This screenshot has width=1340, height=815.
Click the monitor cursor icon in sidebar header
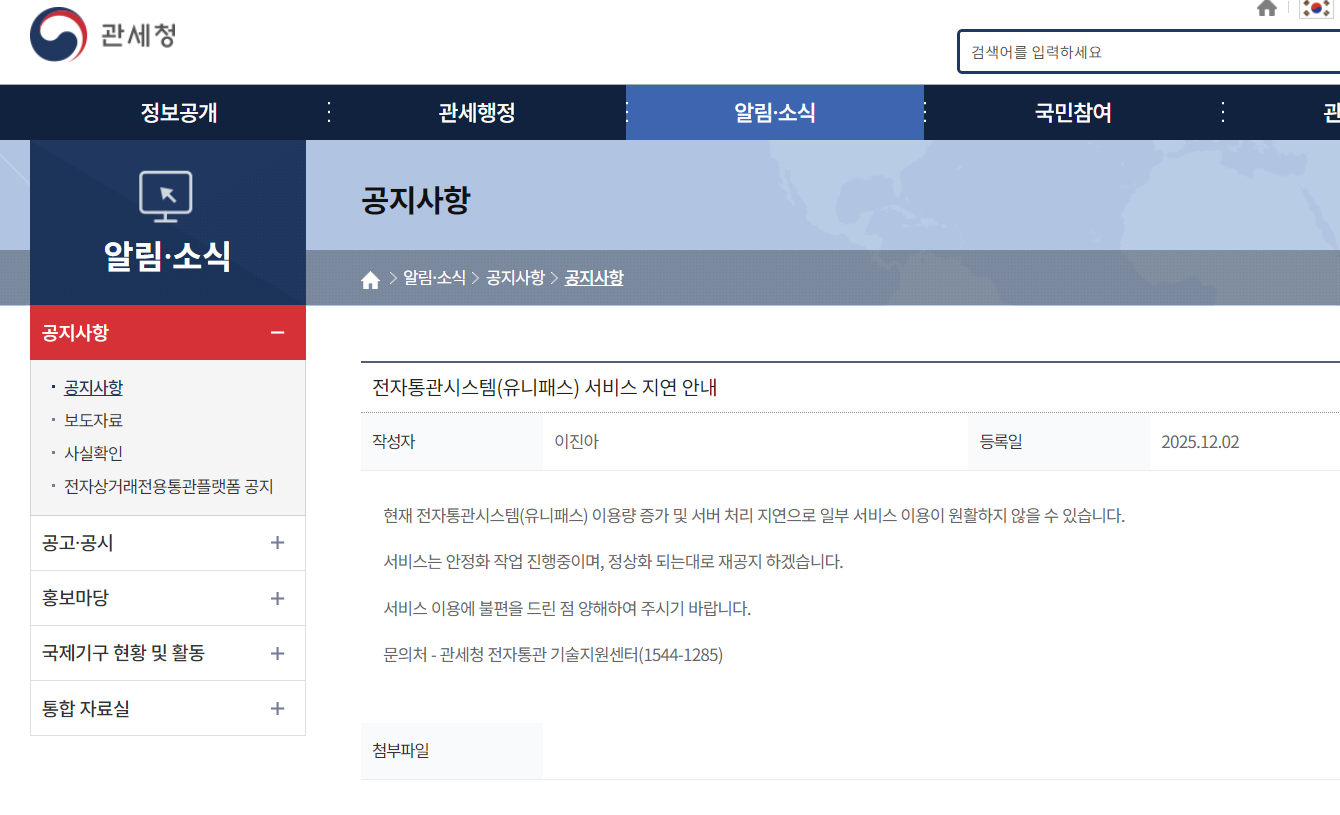(x=166, y=197)
